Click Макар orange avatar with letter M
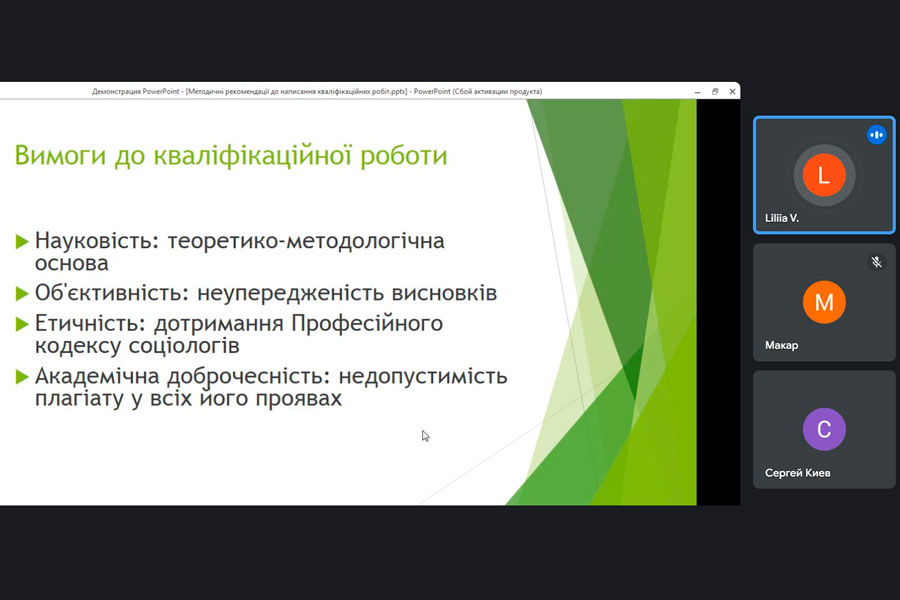This screenshot has width=900, height=600. [x=824, y=302]
